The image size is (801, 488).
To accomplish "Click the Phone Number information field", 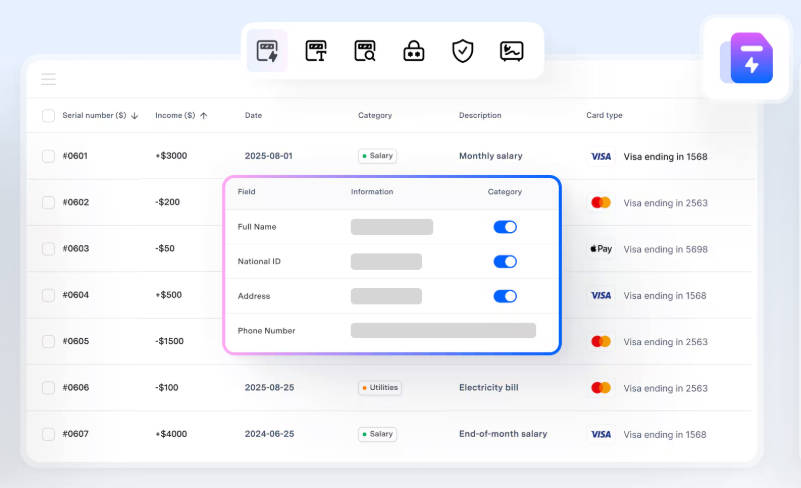I will click(x=443, y=331).
